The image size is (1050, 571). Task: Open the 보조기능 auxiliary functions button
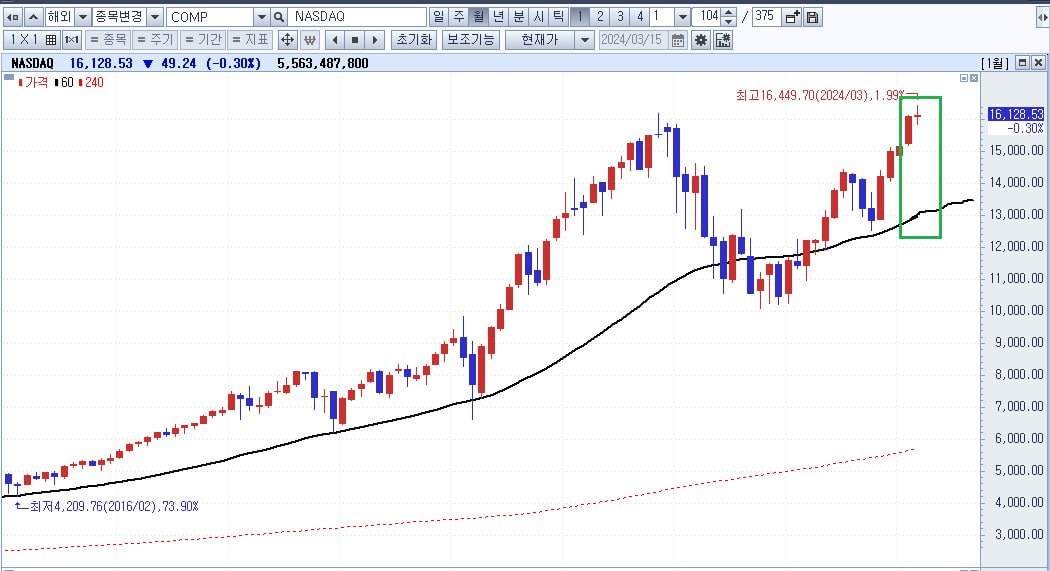tap(471, 40)
